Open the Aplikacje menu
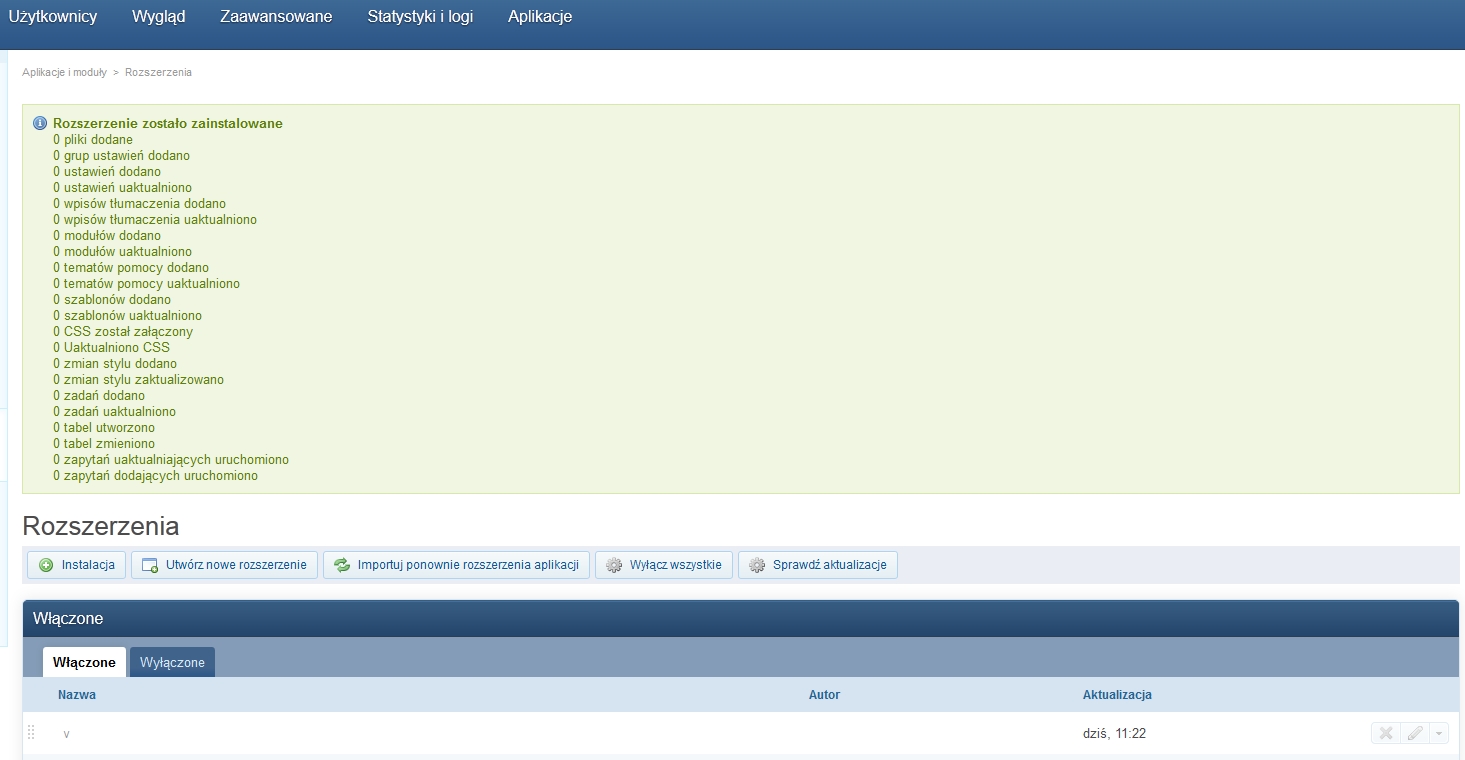 click(539, 17)
